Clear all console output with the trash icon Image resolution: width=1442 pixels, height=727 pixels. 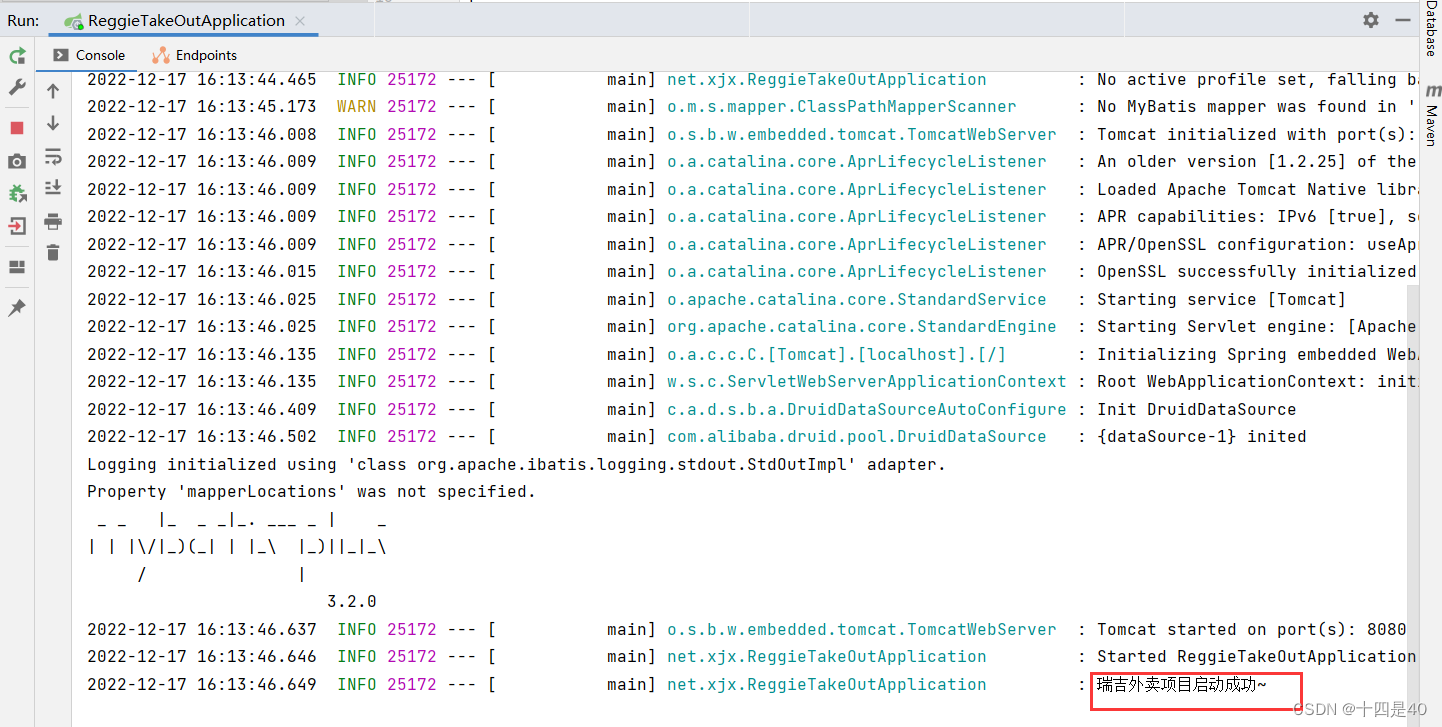tap(53, 253)
